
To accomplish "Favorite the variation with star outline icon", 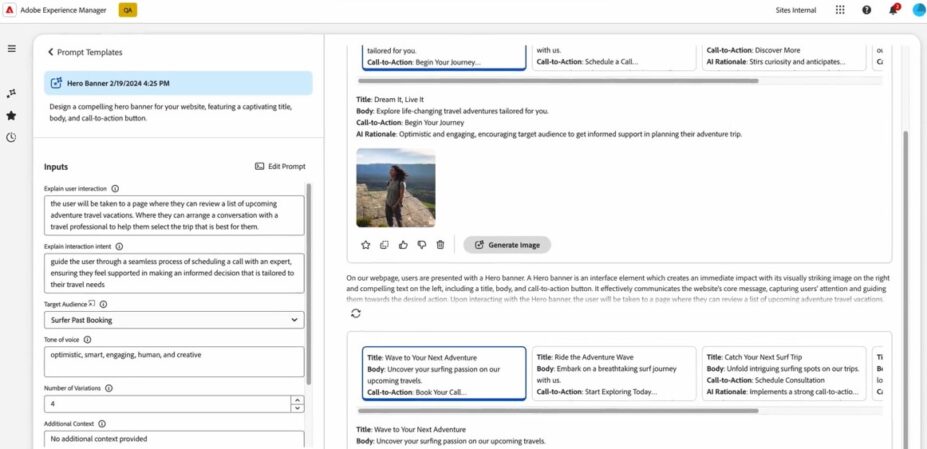I will click(365, 245).
